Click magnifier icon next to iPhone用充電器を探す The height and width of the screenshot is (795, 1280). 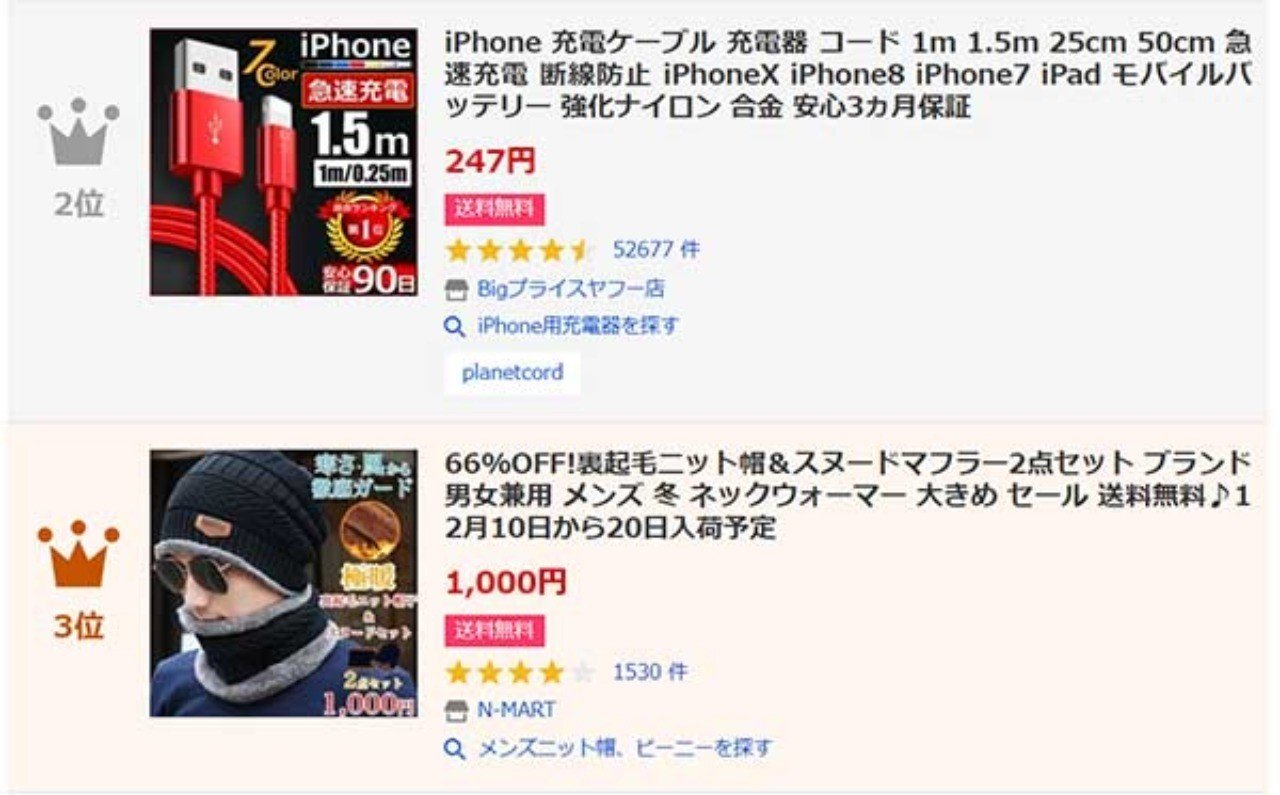(x=455, y=327)
